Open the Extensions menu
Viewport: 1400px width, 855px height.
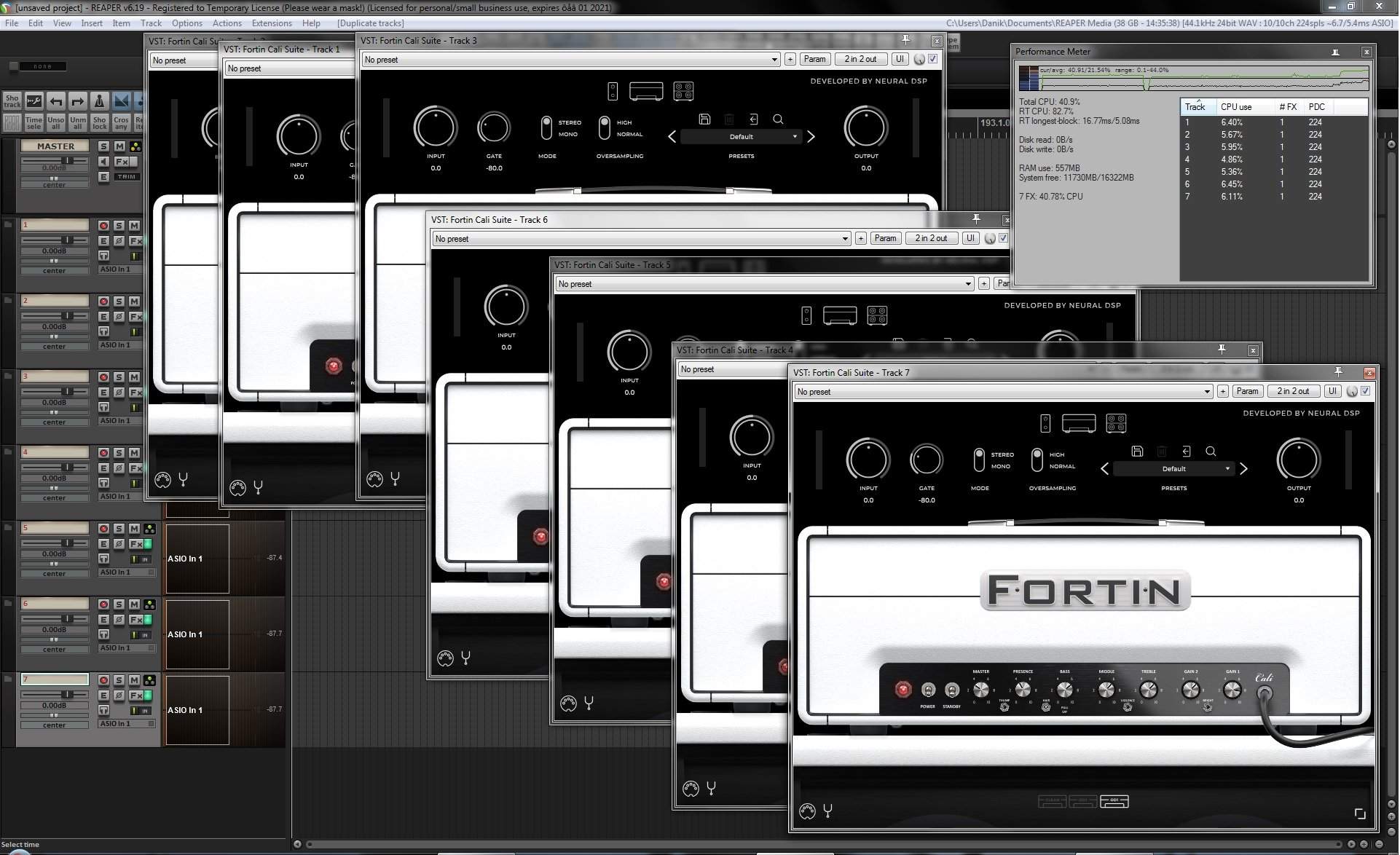pyautogui.click(x=272, y=23)
